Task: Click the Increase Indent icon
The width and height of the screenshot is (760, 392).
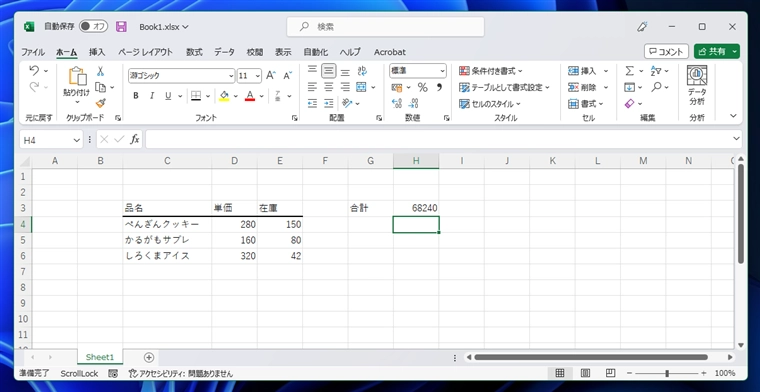Action: coord(329,103)
